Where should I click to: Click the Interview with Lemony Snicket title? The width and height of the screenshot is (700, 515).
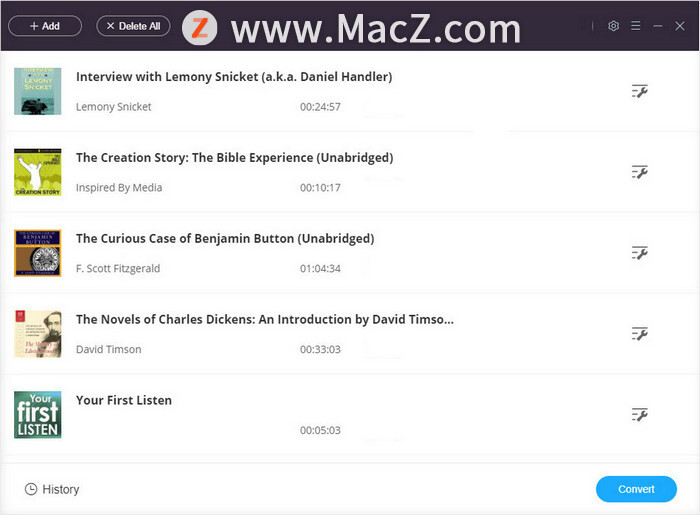tap(234, 77)
